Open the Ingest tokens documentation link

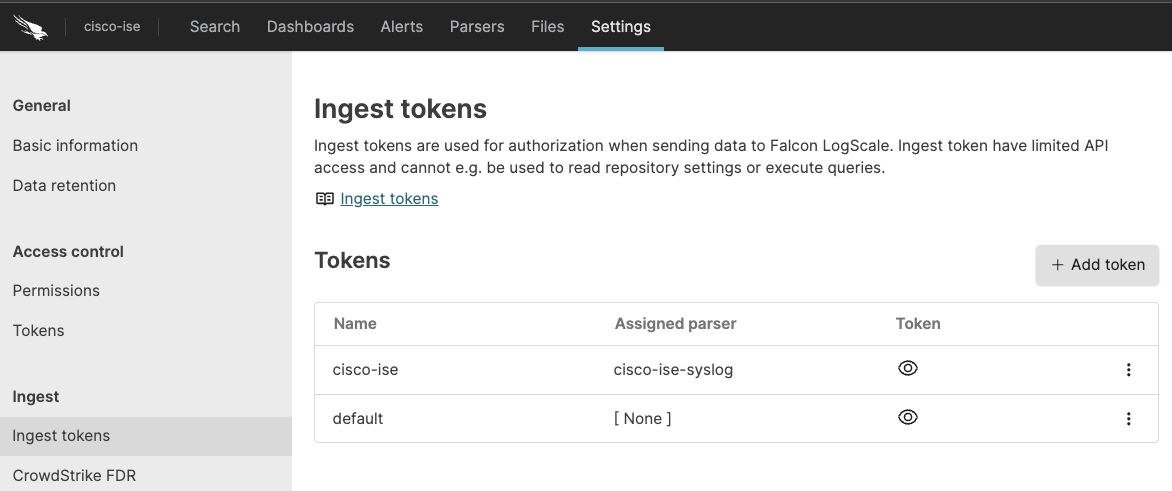pyautogui.click(x=389, y=198)
